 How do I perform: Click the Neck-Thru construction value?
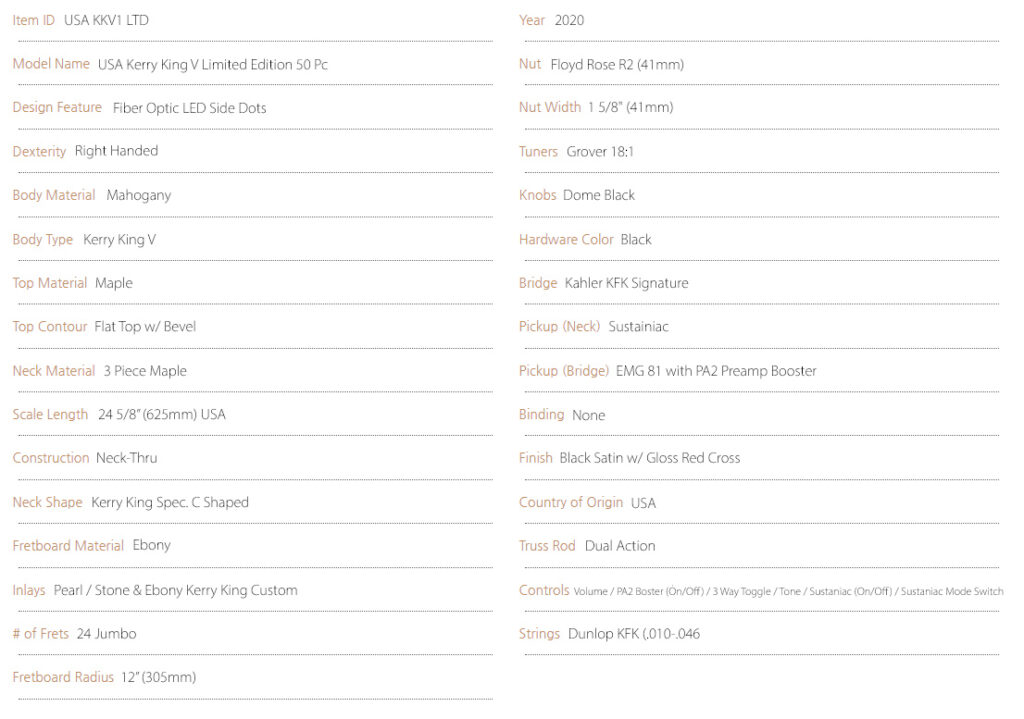127,458
